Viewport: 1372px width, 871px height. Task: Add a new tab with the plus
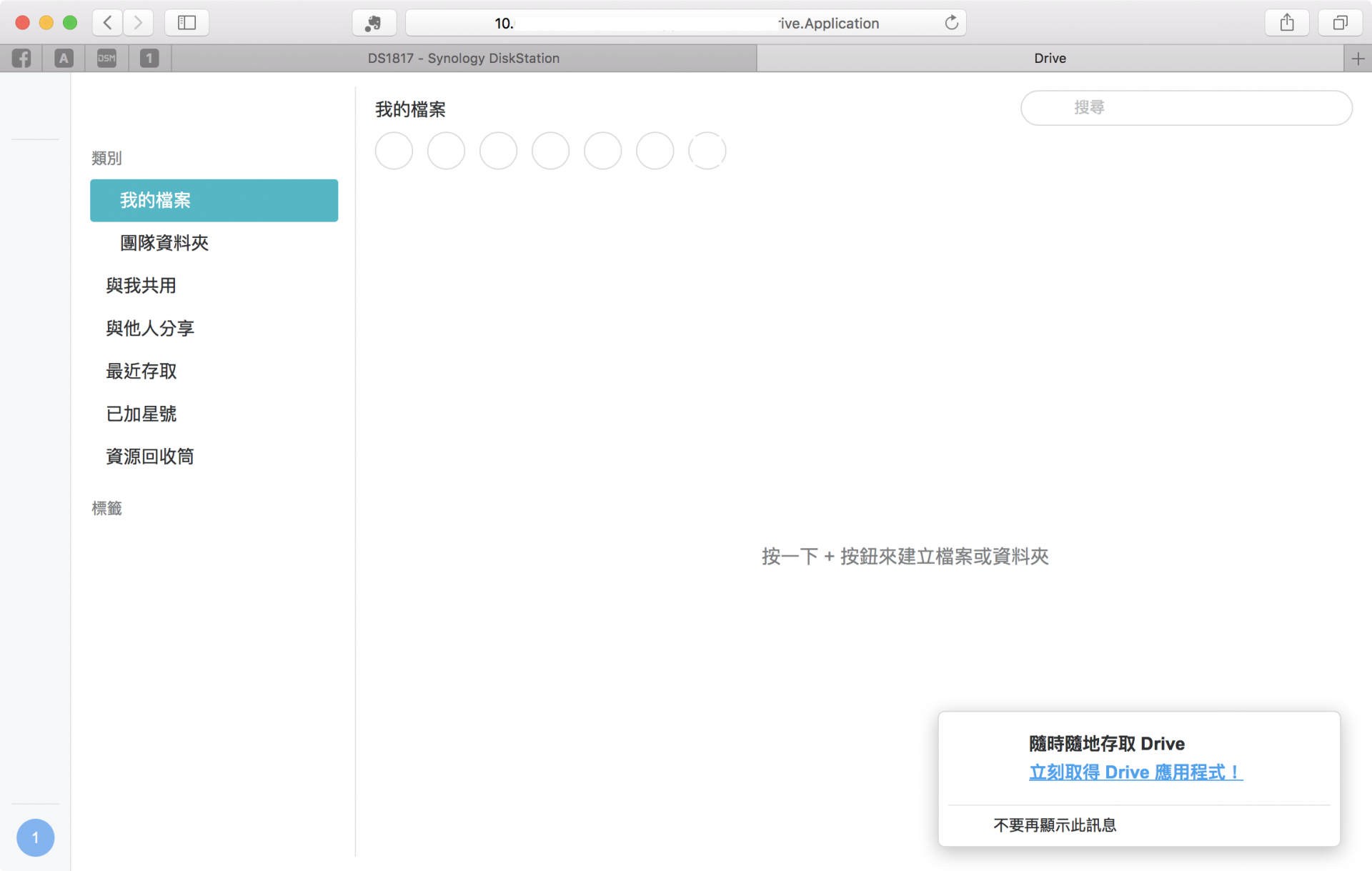(x=1358, y=59)
